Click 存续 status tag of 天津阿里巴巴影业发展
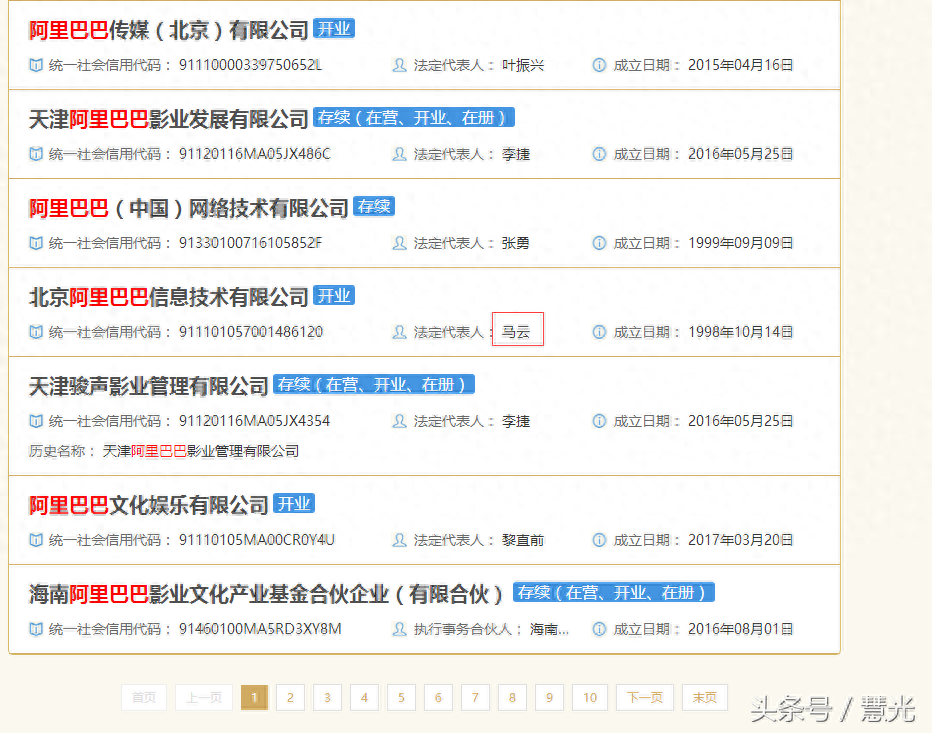Image resolution: width=932 pixels, height=733 pixels. (x=414, y=117)
